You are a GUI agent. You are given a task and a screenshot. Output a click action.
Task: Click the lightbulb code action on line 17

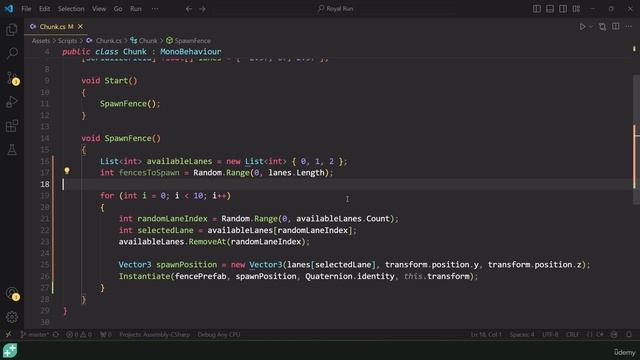tap(67, 171)
